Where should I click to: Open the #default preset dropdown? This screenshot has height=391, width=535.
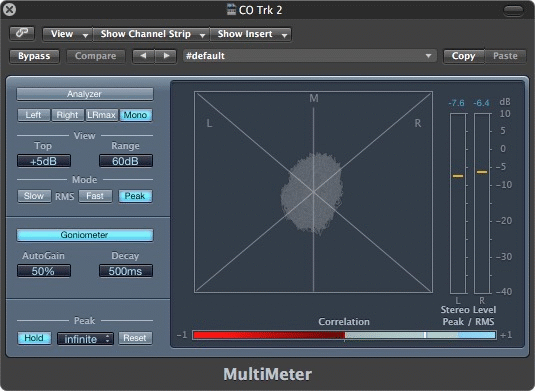coord(309,56)
